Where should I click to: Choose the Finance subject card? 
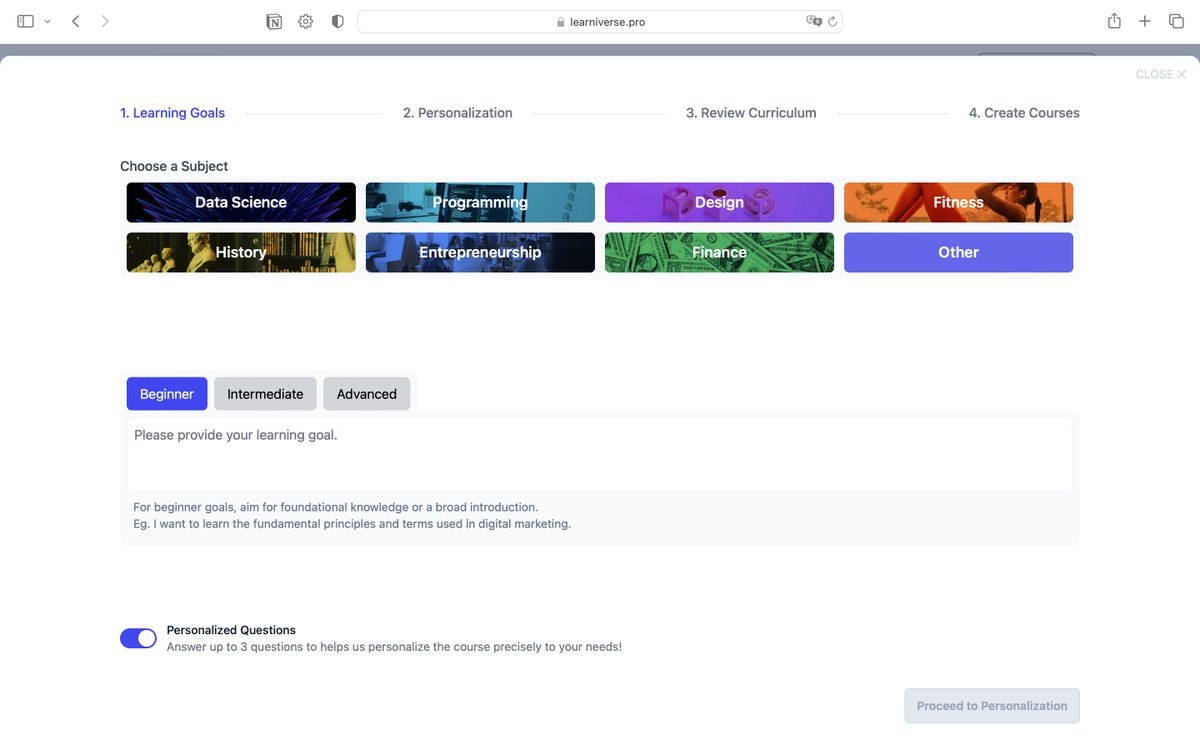[x=719, y=252]
